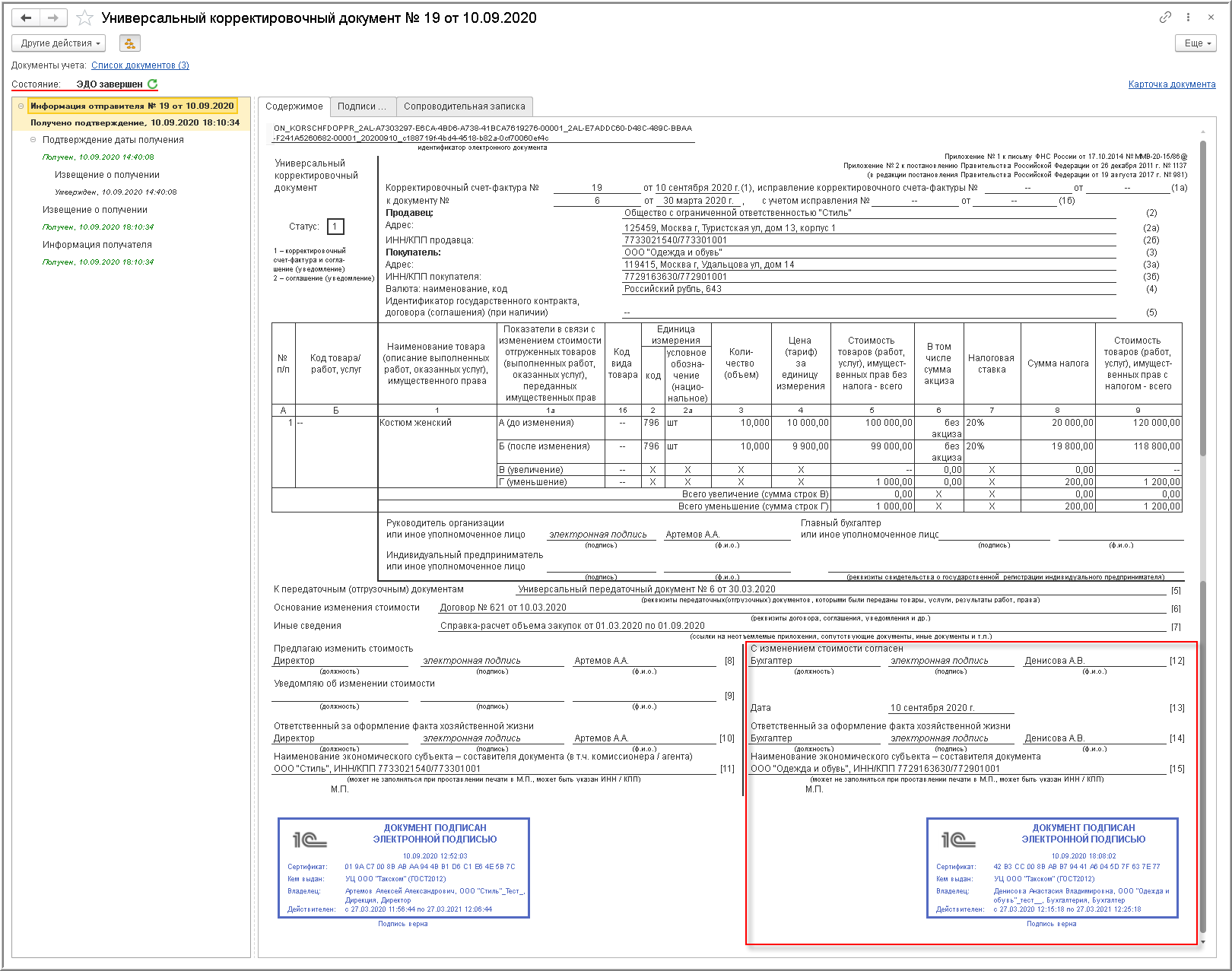Click seller address 125459, Москва text
Screen dimensions: 1232x971
729,228
